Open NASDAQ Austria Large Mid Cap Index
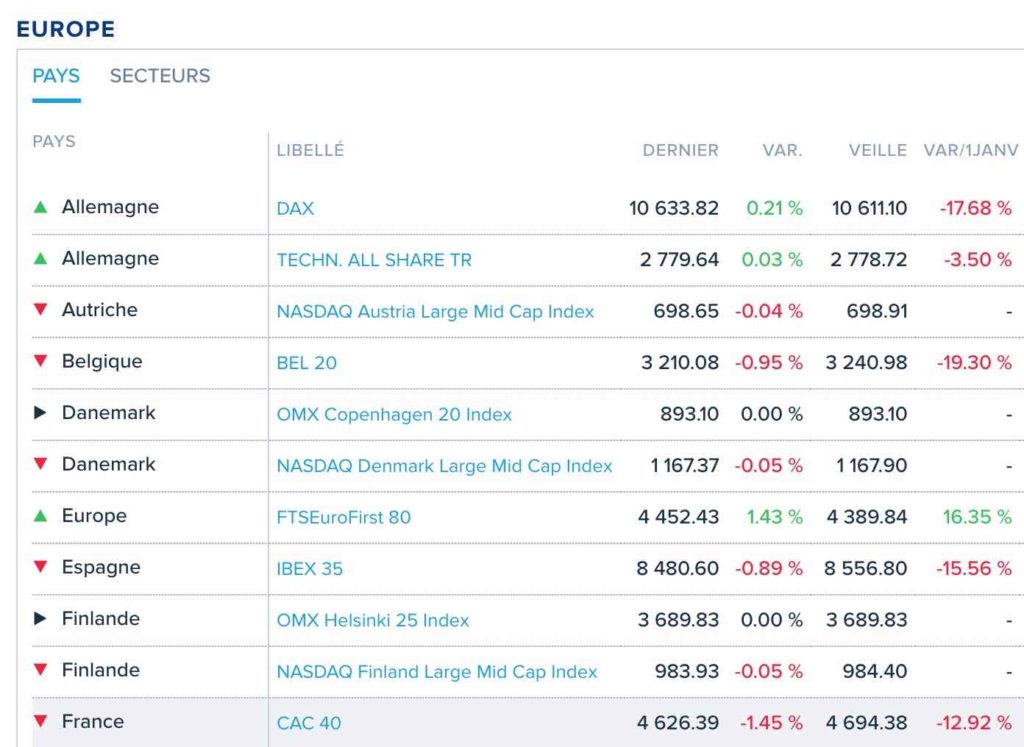Viewport: 1024px width, 747px height. tap(436, 311)
